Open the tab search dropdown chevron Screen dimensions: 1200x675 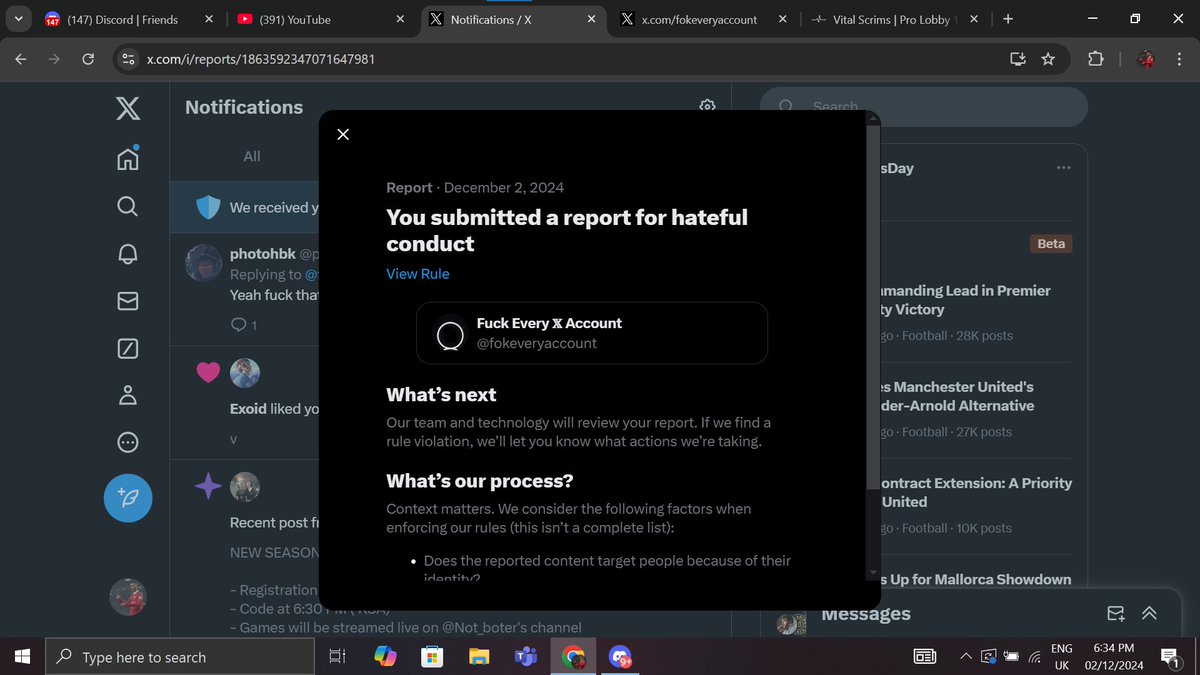click(x=18, y=19)
